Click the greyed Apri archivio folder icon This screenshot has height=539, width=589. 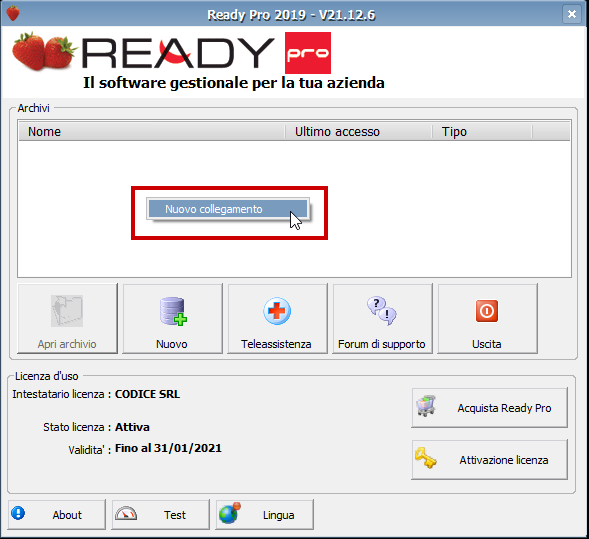[67, 311]
